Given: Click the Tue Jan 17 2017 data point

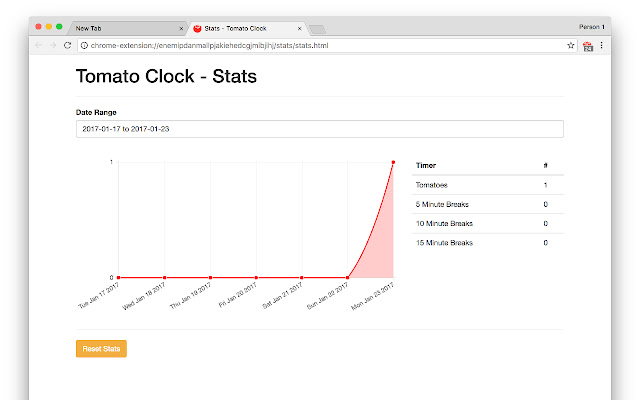Looking at the screenshot, I should point(119,278).
